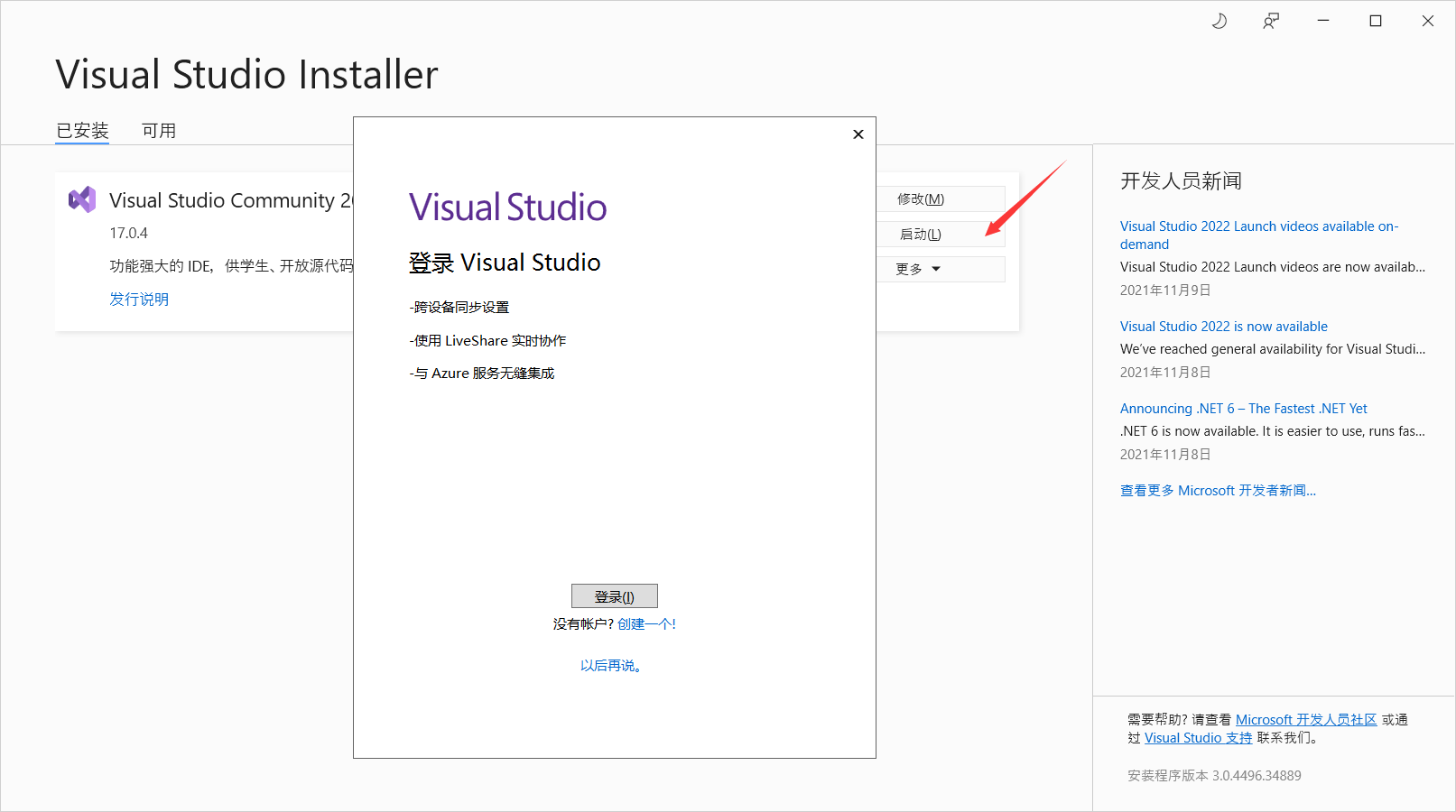This screenshot has height=812, width=1456.
Task: Choose 以后再说 to skip sign-in
Action: (611, 666)
